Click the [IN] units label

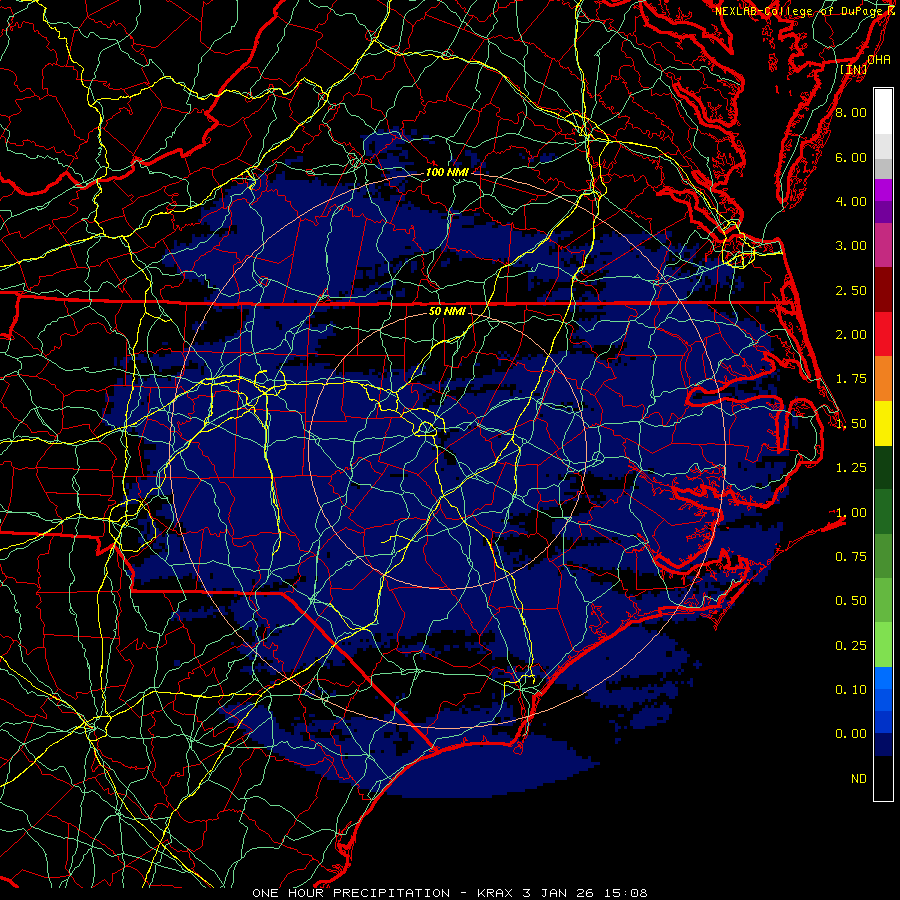(x=854, y=69)
